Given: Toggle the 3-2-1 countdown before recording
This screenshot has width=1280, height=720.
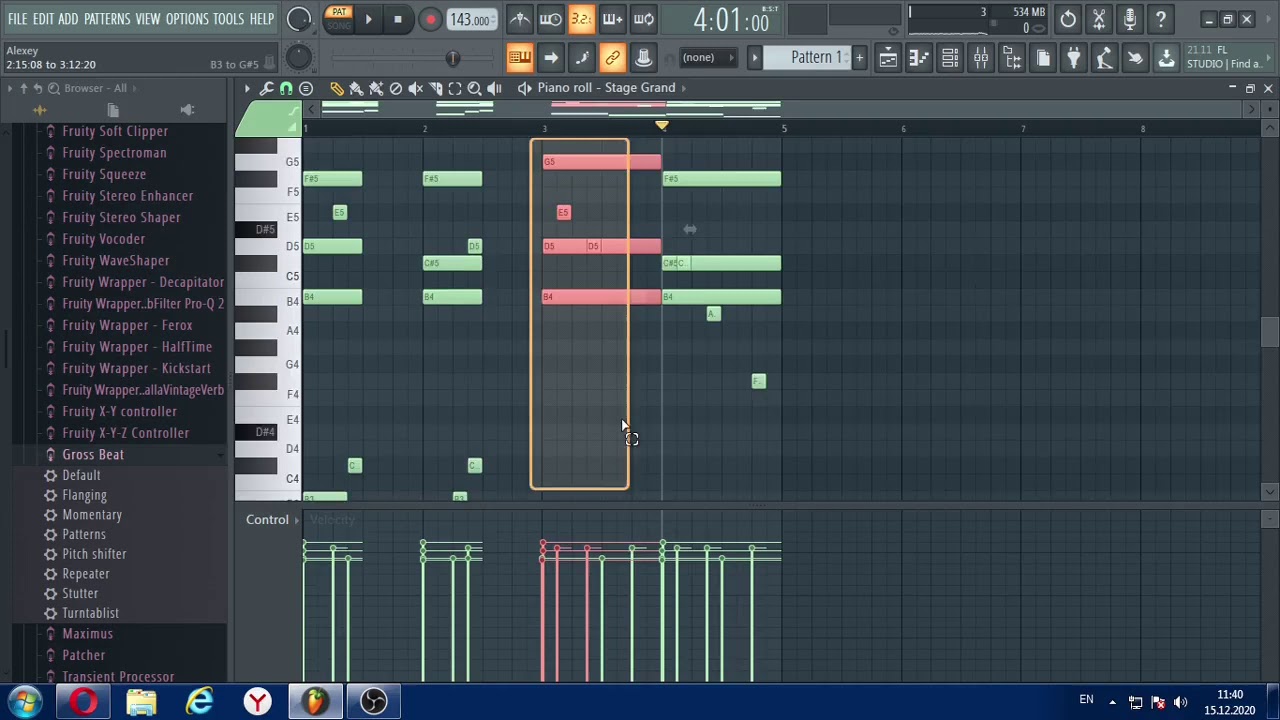Looking at the screenshot, I should pyautogui.click(x=581, y=19).
